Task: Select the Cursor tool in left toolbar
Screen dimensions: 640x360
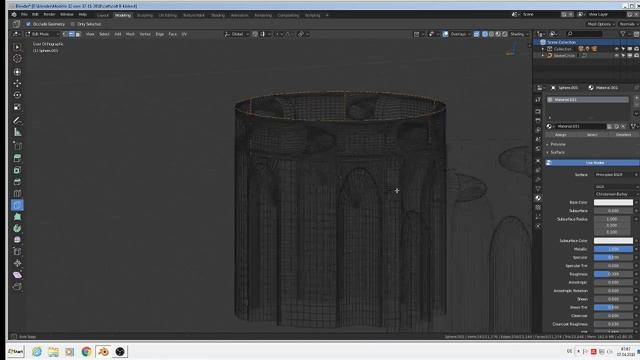Action: 17,59
